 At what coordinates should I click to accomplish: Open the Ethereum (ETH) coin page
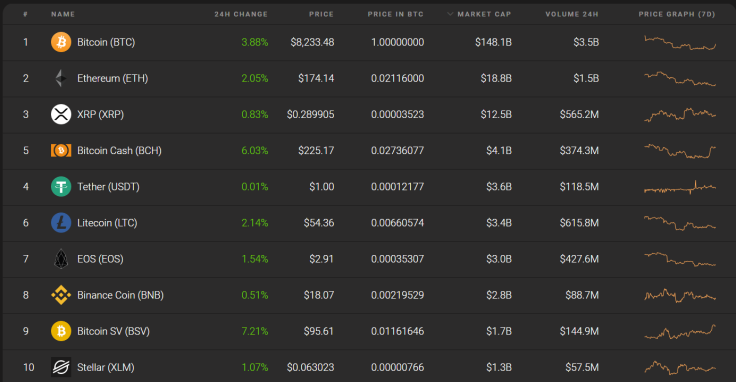(x=113, y=78)
